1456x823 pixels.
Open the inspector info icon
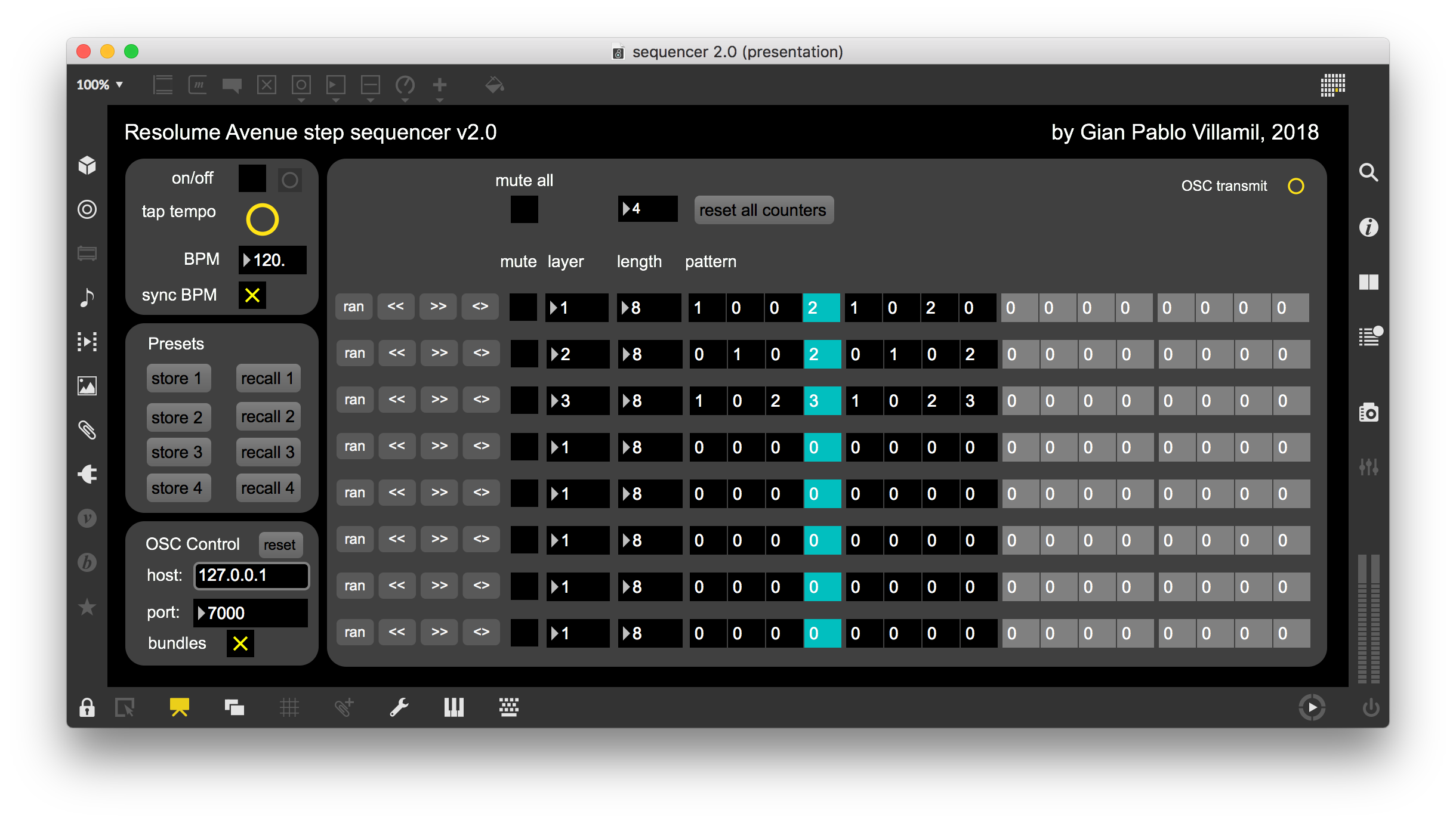[x=1368, y=227]
